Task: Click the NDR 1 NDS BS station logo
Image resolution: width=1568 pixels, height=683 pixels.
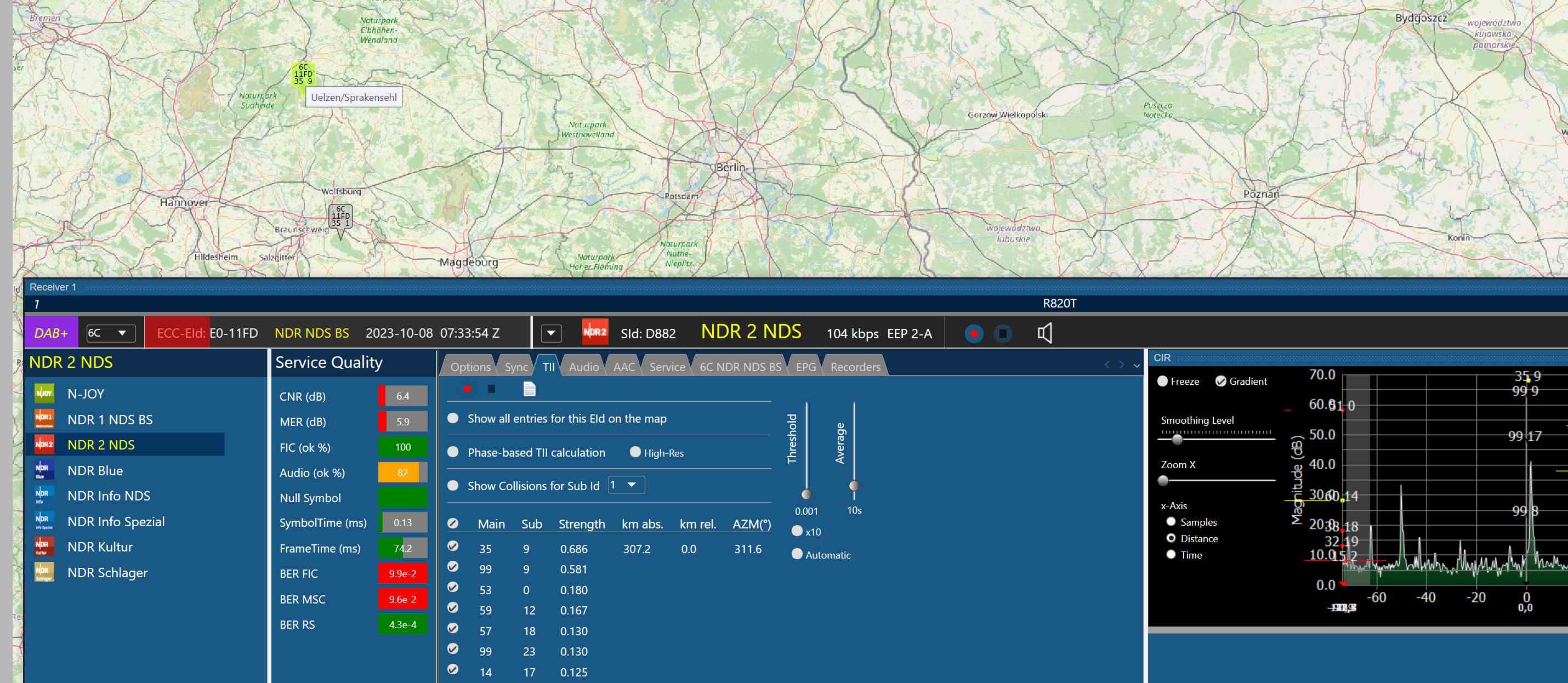Action: [44, 419]
